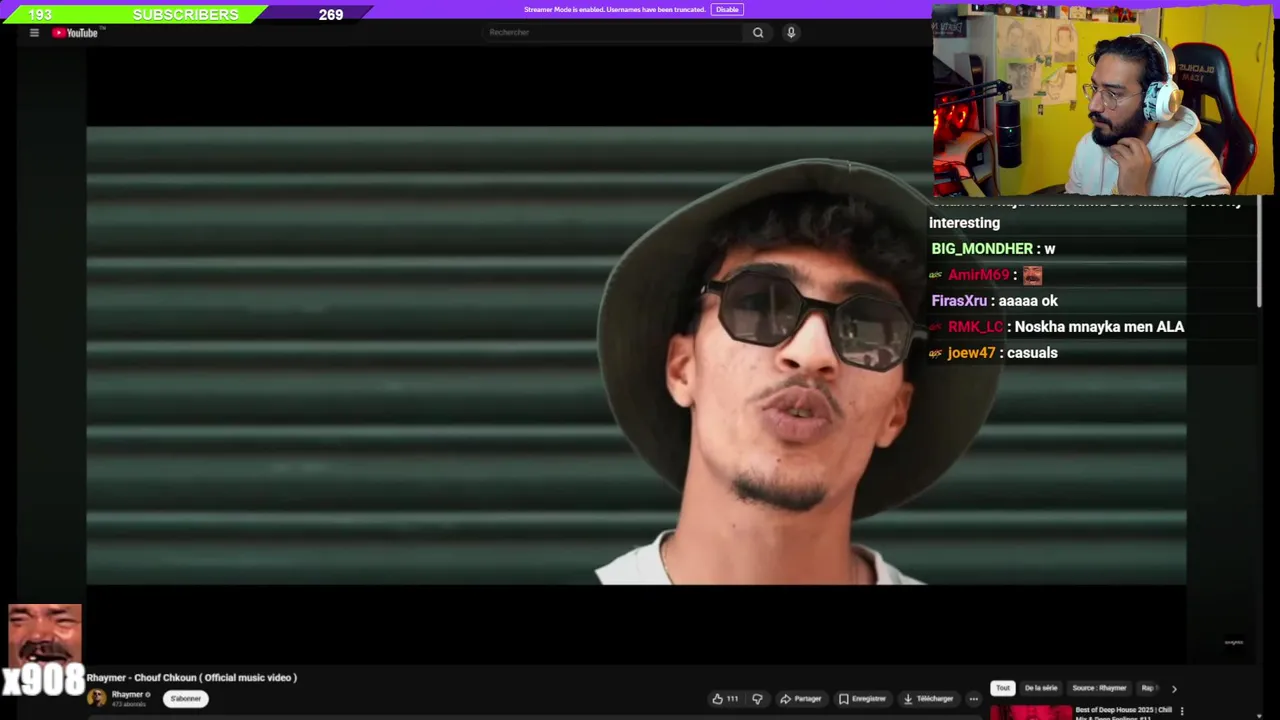1280x720 pixels.
Task: Click the 193 subscriber count in the overlay
Action: [40, 14]
